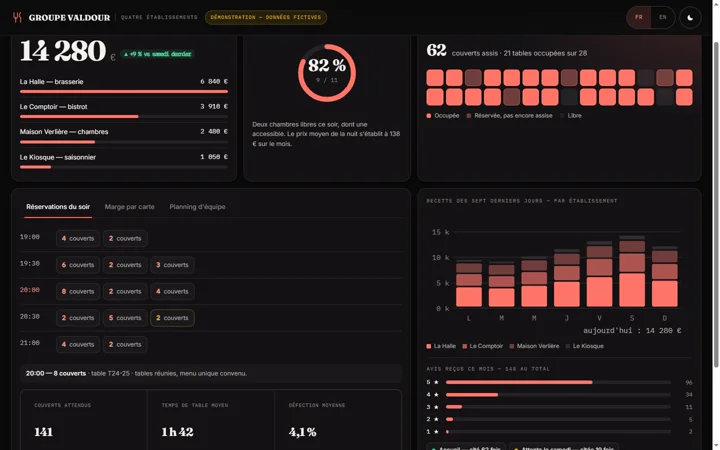Click the stacked bar for day D
The image size is (720, 450).
pos(664,276)
